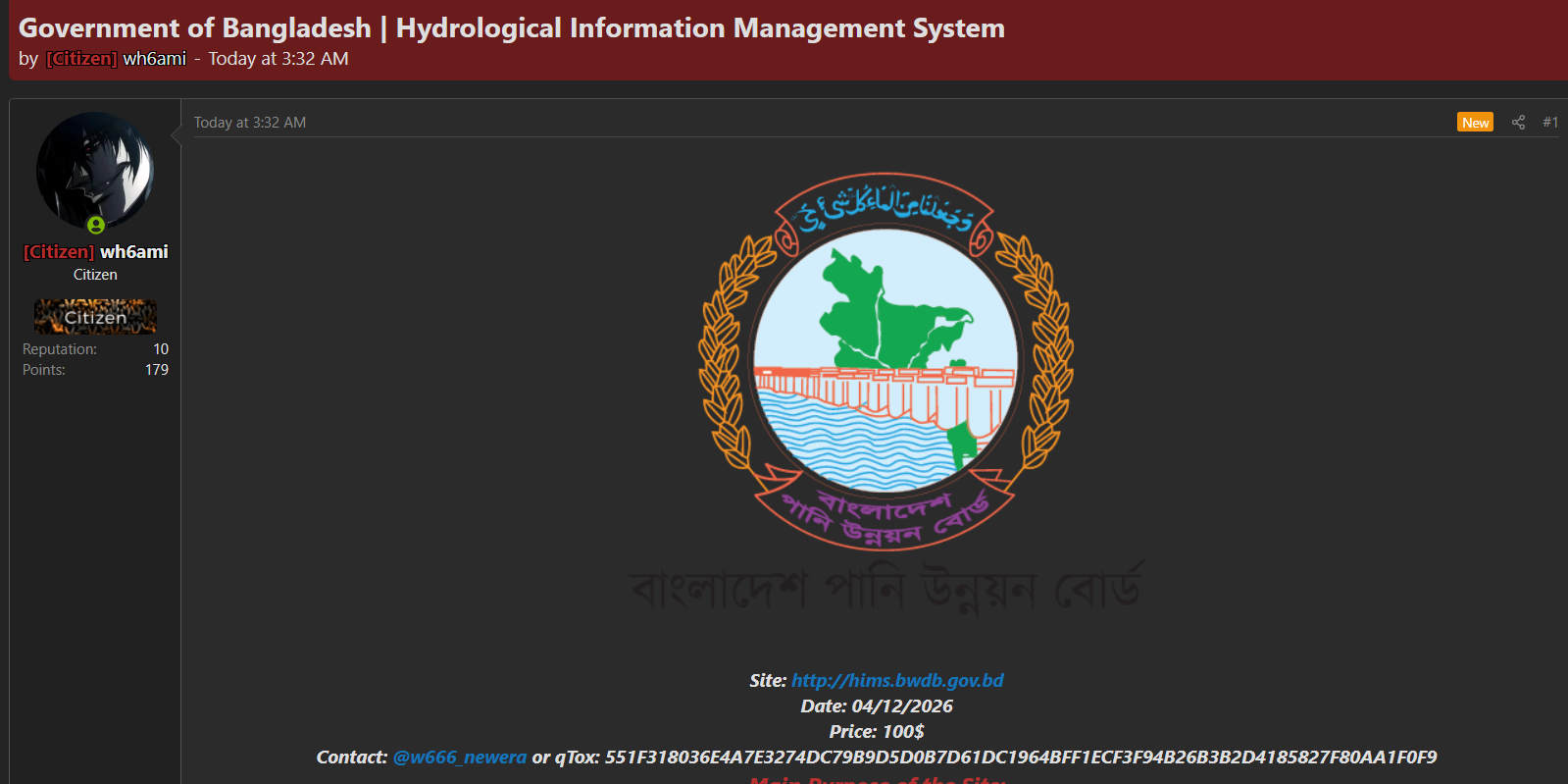Click the points value 179
The height and width of the screenshot is (784, 1568).
[x=157, y=370]
